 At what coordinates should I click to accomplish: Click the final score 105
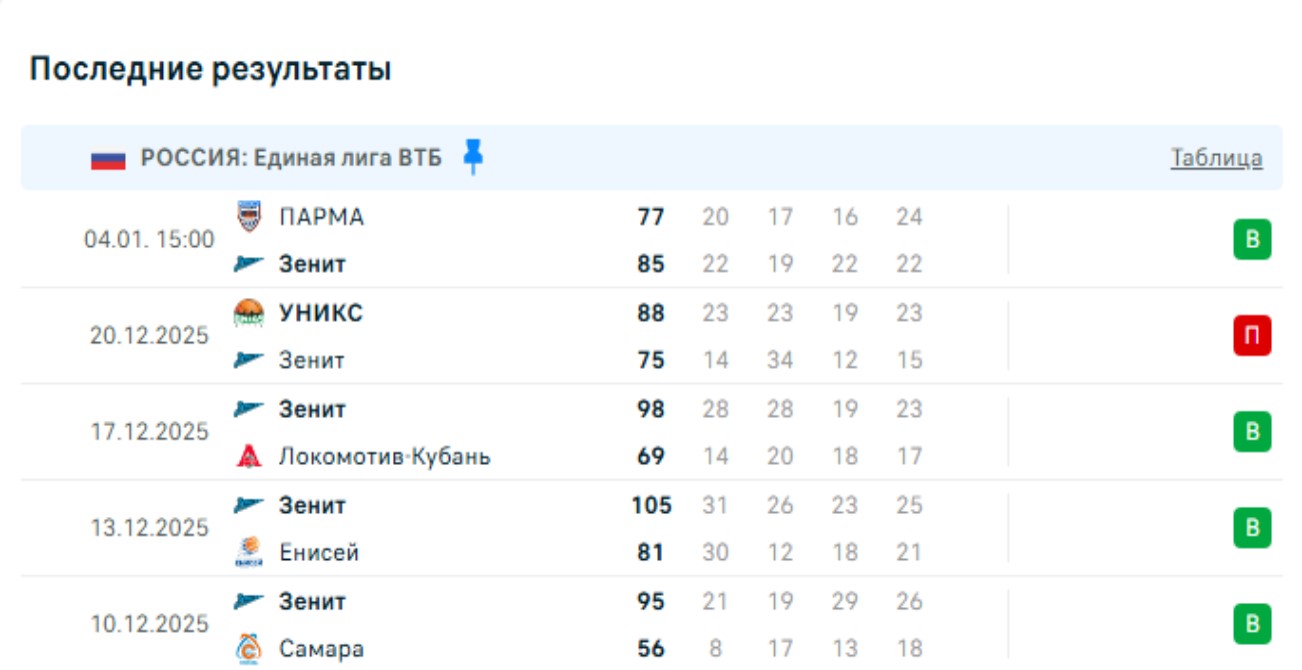click(651, 505)
